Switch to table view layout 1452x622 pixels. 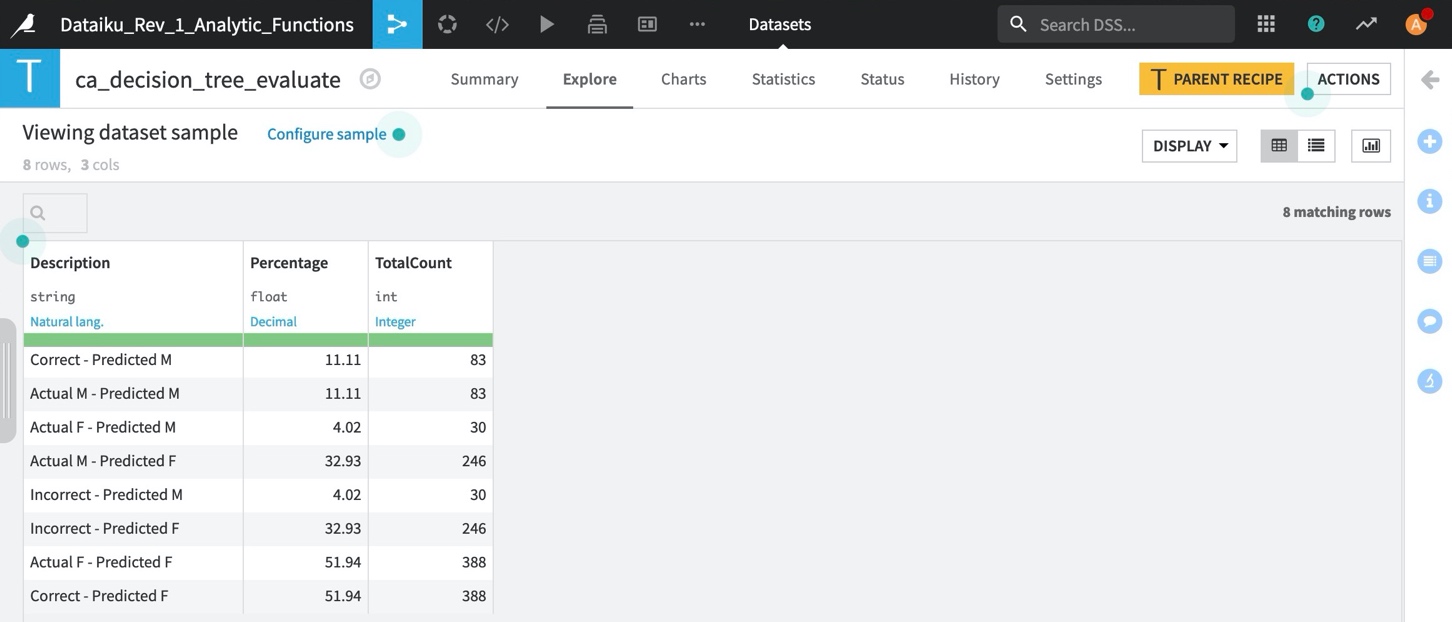click(1278, 145)
